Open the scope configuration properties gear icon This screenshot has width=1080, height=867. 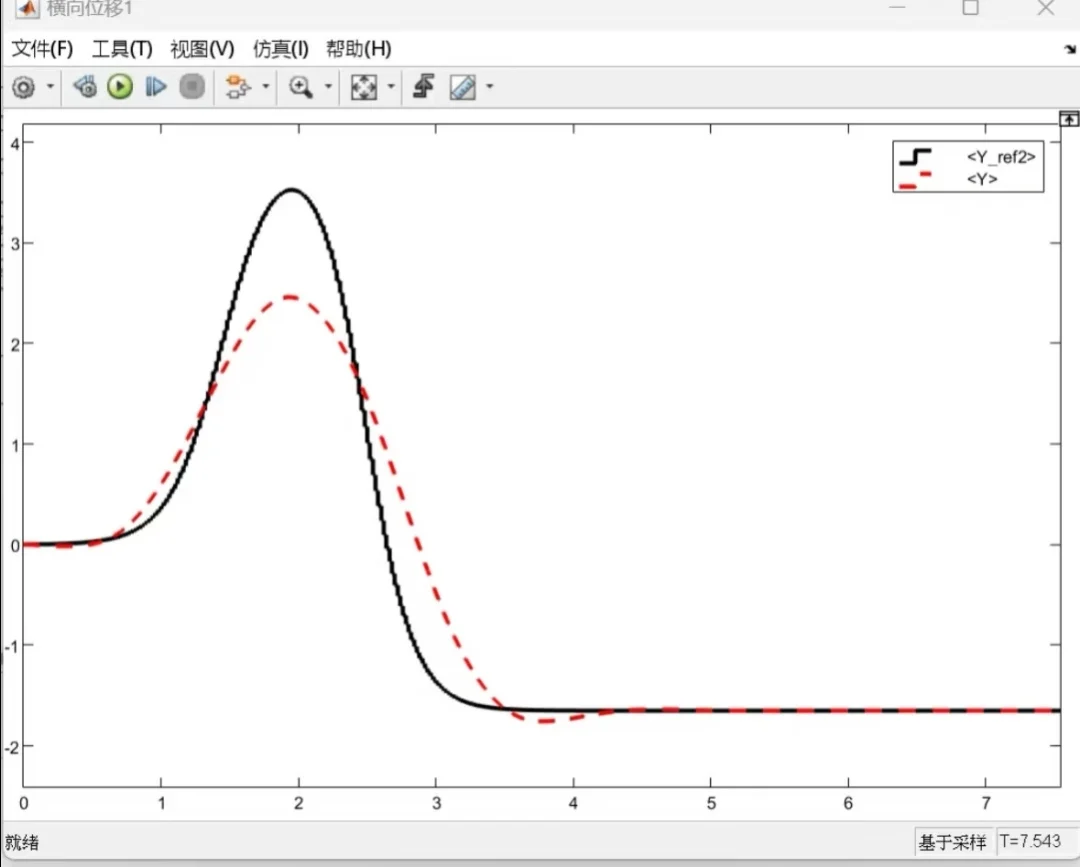coord(23,87)
